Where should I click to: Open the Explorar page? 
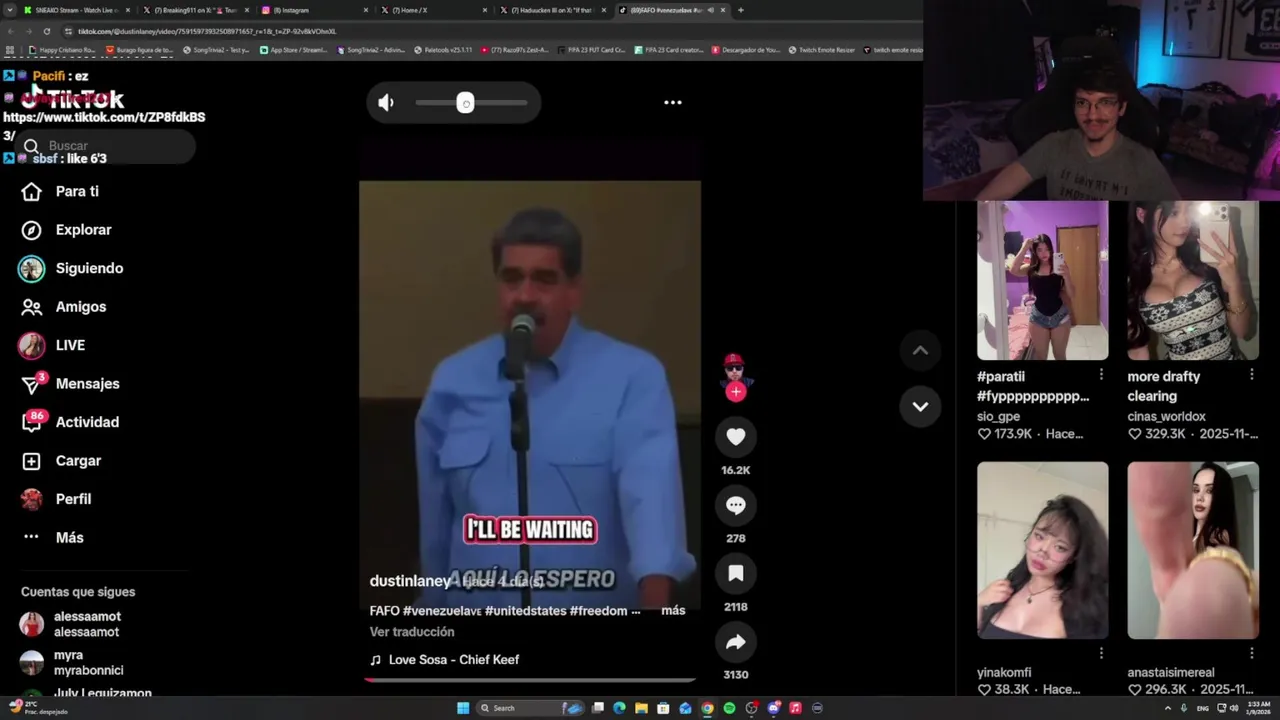click(x=68, y=230)
